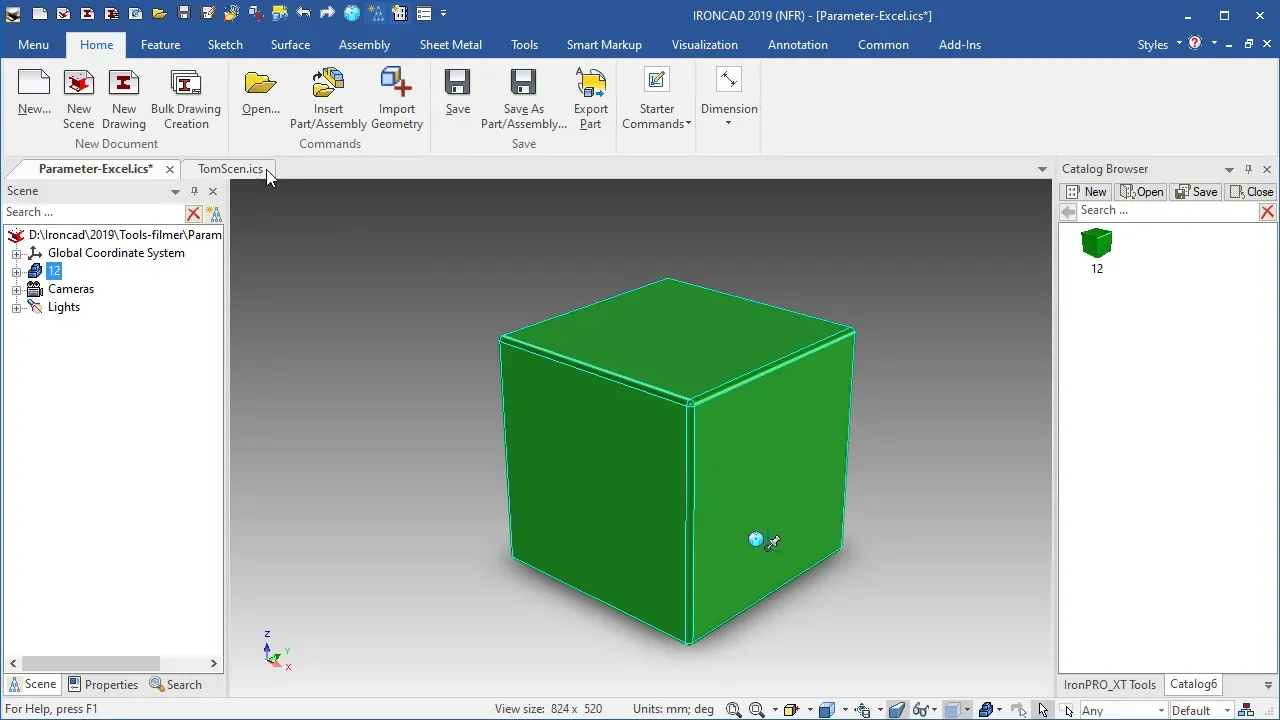Click Insert Part/Assembly command

click(x=328, y=99)
